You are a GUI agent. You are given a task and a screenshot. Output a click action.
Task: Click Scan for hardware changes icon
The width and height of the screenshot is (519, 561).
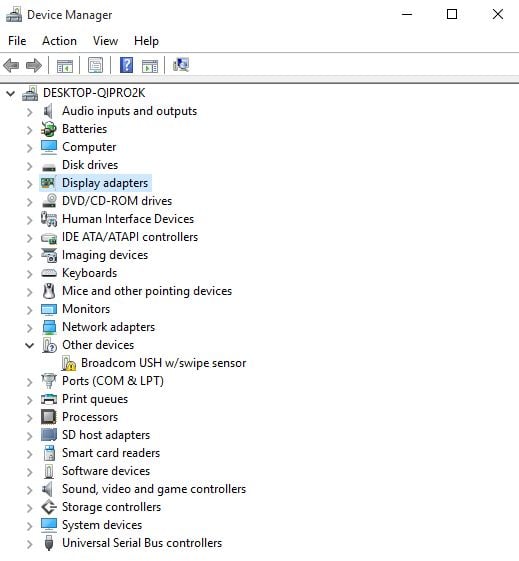[181, 65]
